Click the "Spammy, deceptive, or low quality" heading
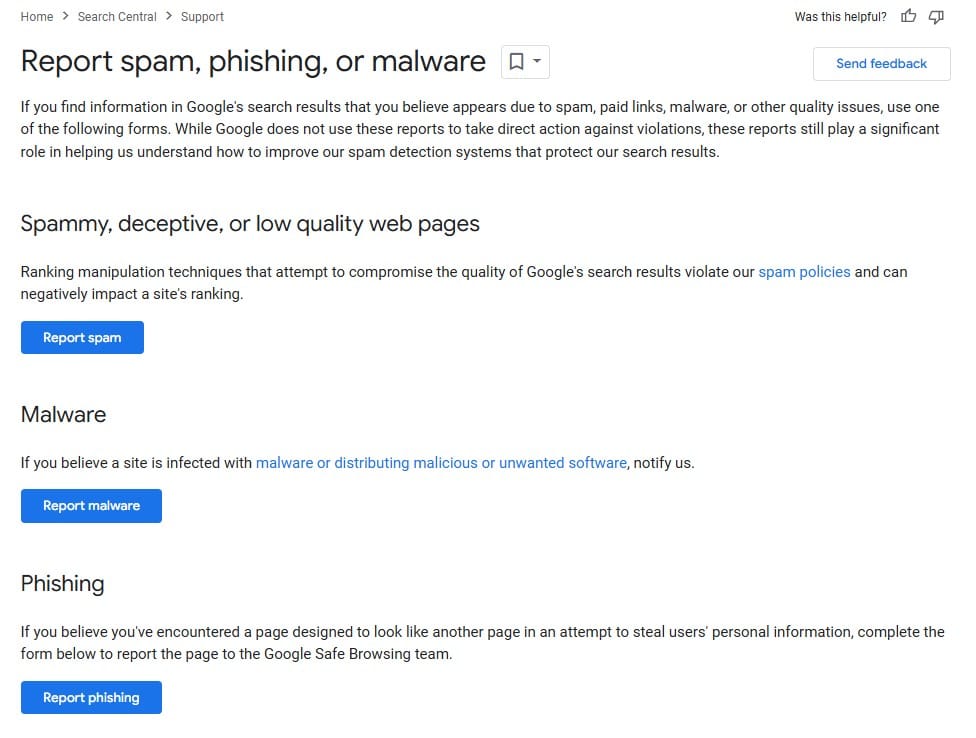This screenshot has width=976, height=738. [x=250, y=224]
